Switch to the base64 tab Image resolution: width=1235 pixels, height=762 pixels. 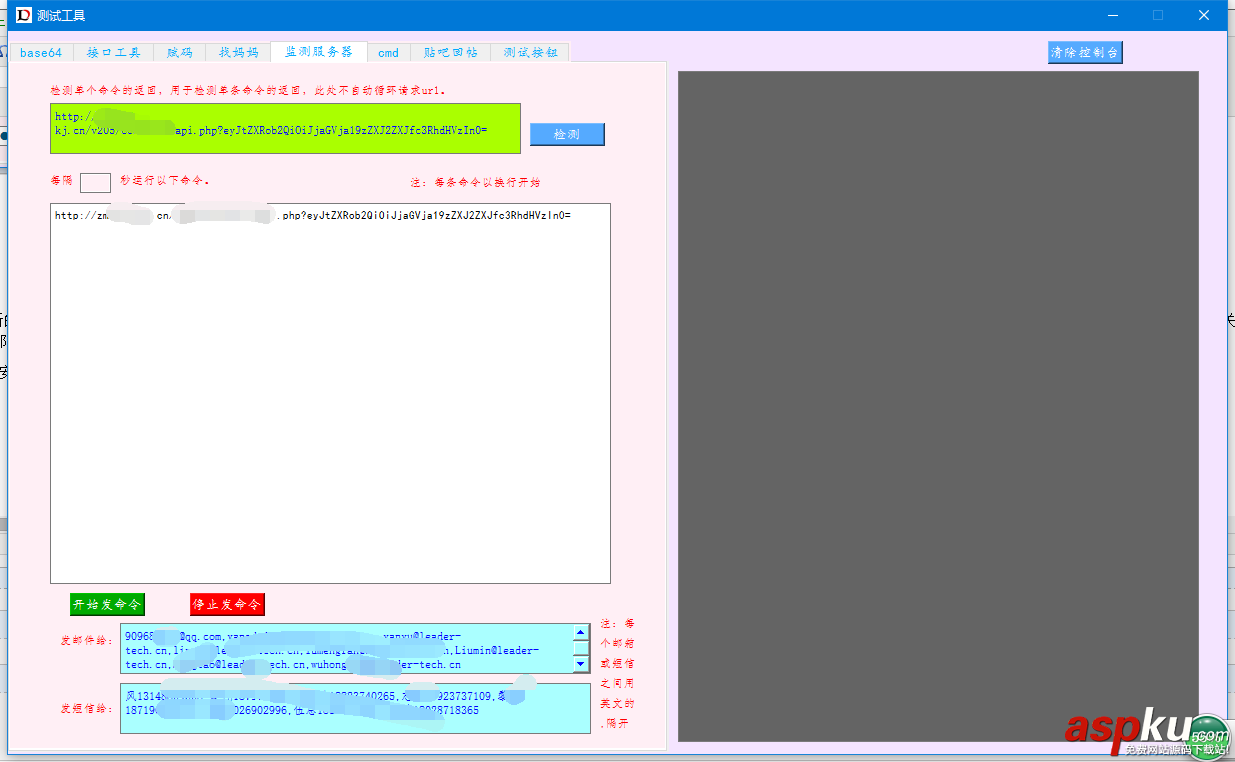[x=40, y=52]
